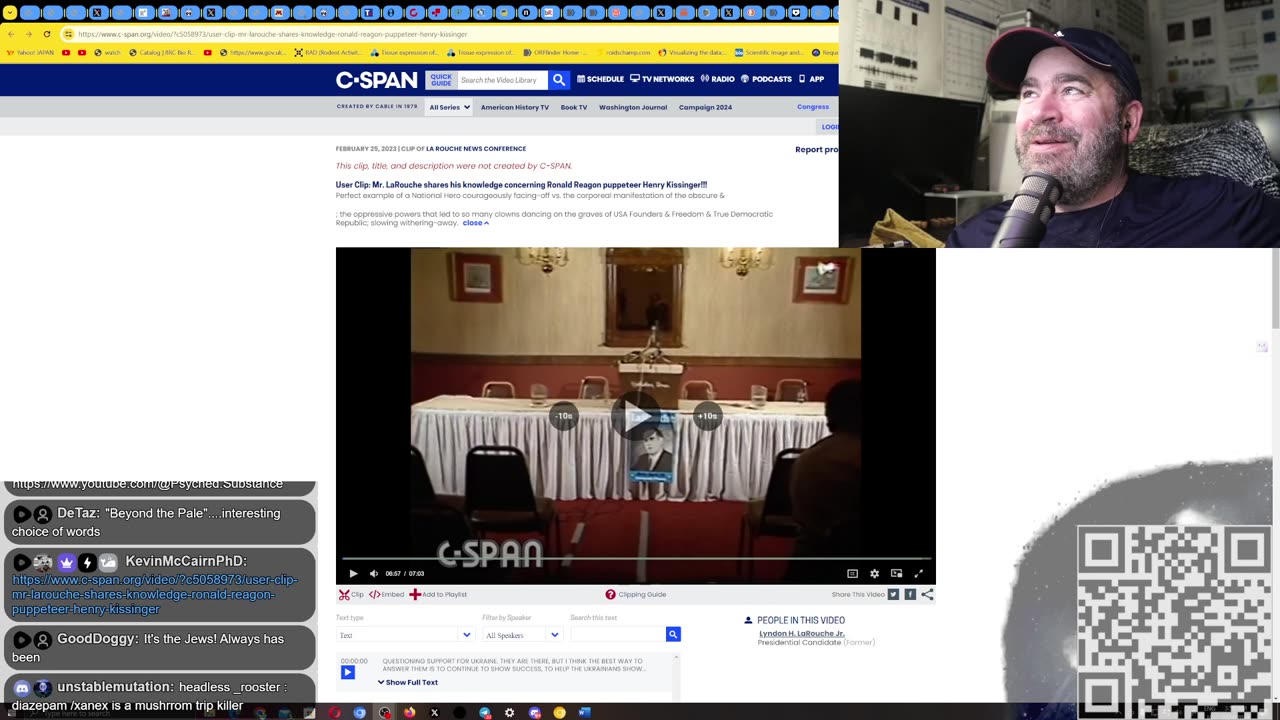
Task: Click the Search this text field
Action: pyautogui.click(x=618, y=634)
